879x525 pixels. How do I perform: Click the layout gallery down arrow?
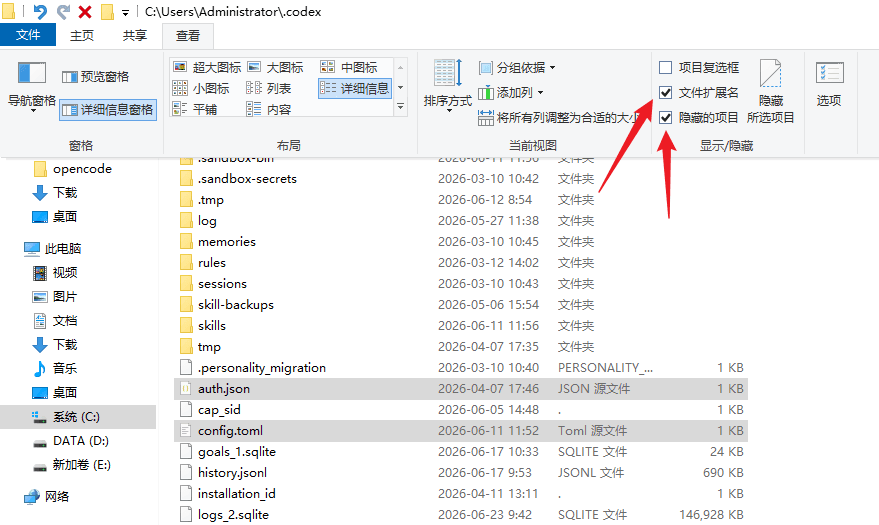click(400, 87)
